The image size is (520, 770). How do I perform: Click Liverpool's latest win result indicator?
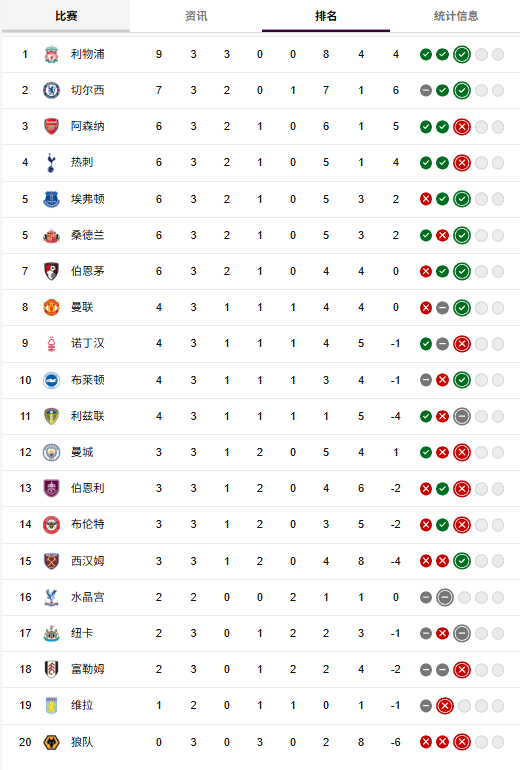(462, 55)
